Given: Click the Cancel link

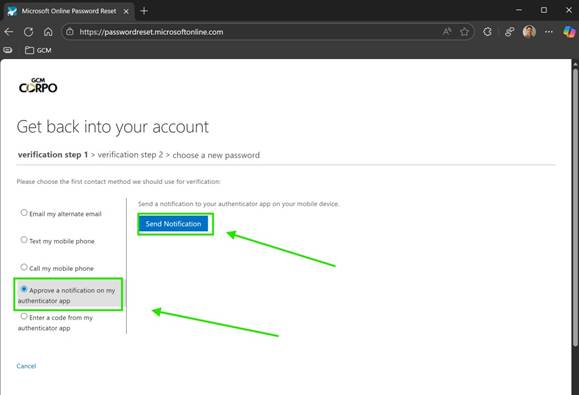Looking at the screenshot, I should [x=26, y=366].
